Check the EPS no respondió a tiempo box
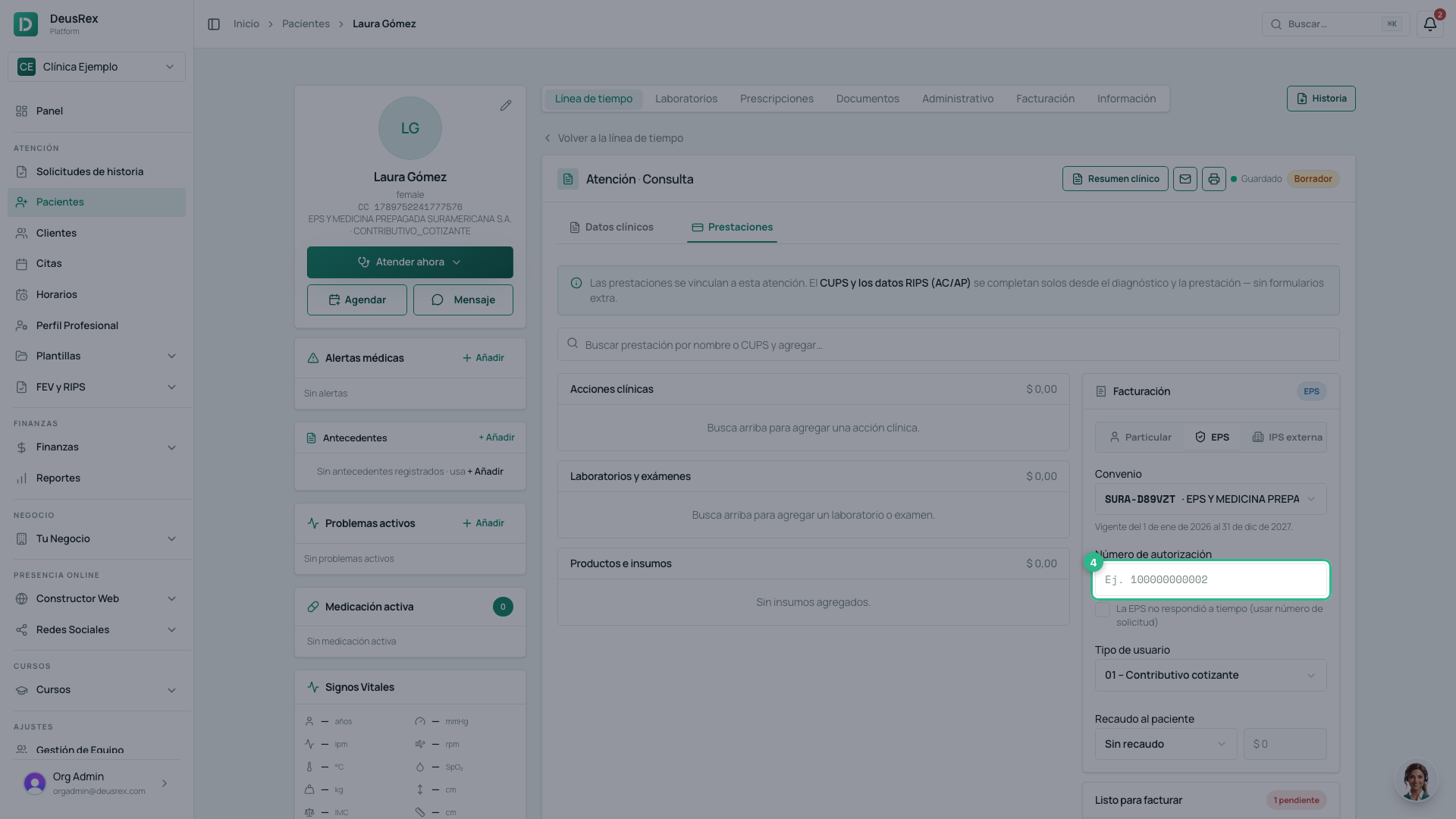Image resolution: width=1456 pixels, height=819 pixels. [x=1103, y=610]
